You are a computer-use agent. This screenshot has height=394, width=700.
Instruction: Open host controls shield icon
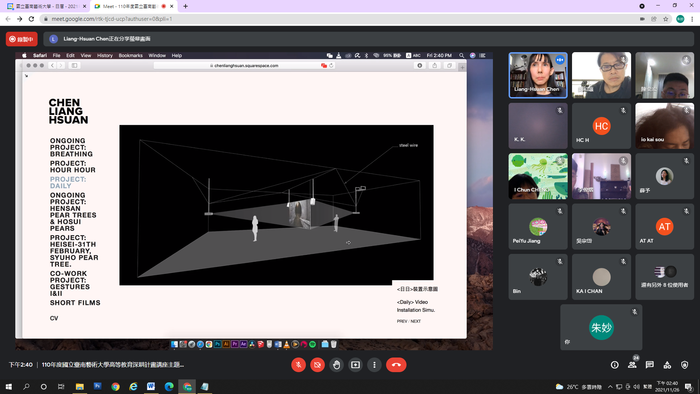coord(684,365)
